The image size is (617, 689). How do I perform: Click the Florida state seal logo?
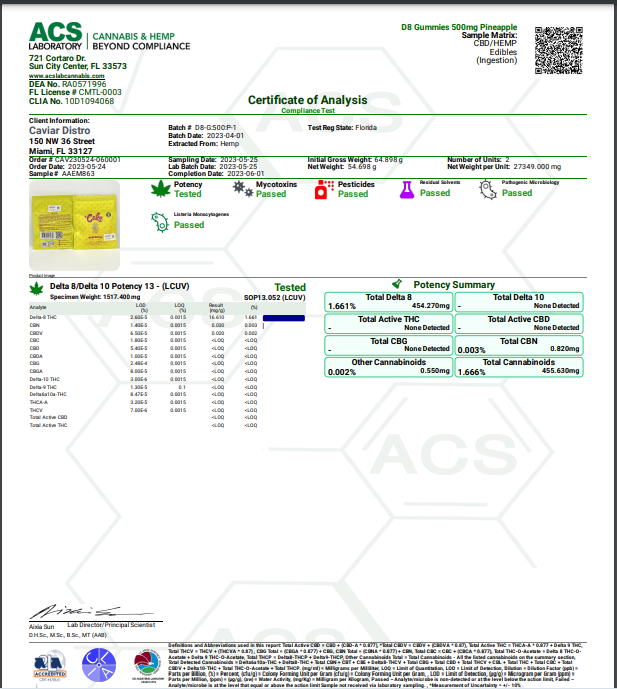pyautogui.click(x=148, y=665)
